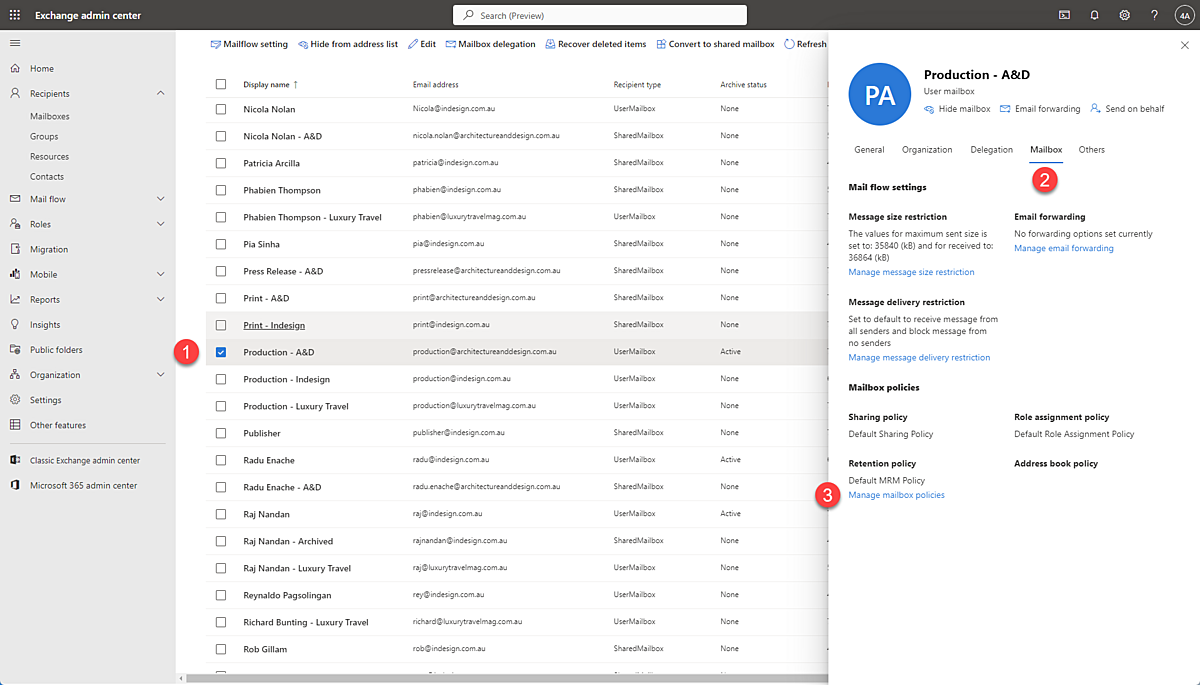Expand the Mail flow section chevron
This screenshot has width=1200, height=685.
click(x=161, y=199)
